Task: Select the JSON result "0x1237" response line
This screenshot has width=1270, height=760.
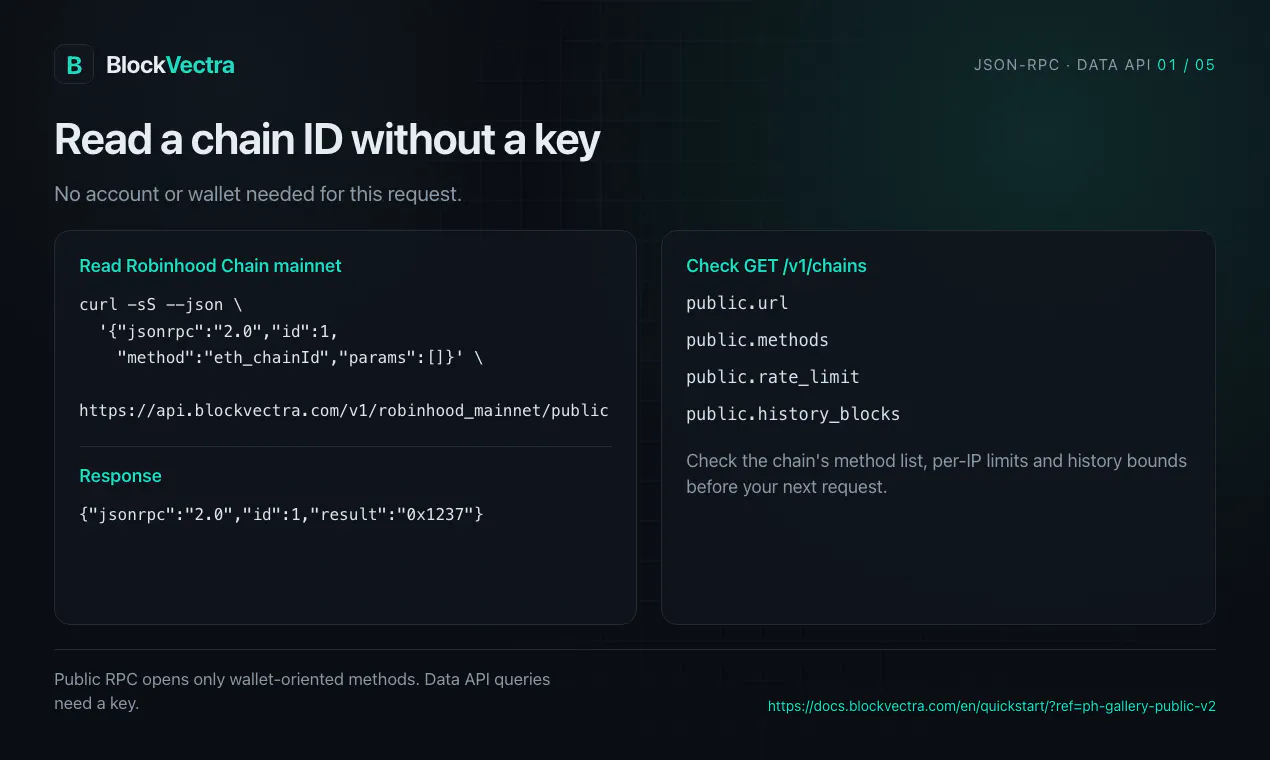Action: click(281, 514)
